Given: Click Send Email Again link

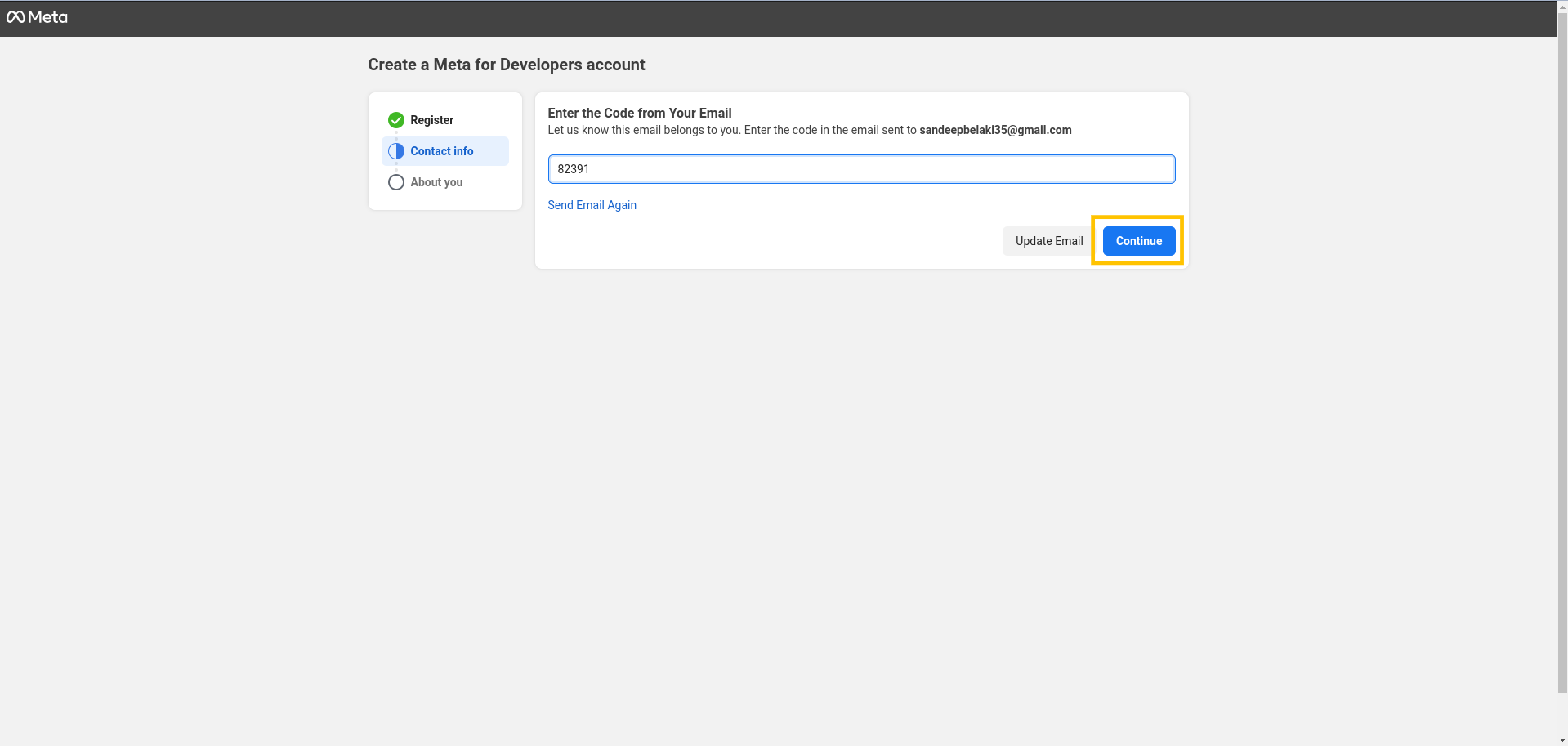Looking at the screenshot, I should tap(592, 205).
